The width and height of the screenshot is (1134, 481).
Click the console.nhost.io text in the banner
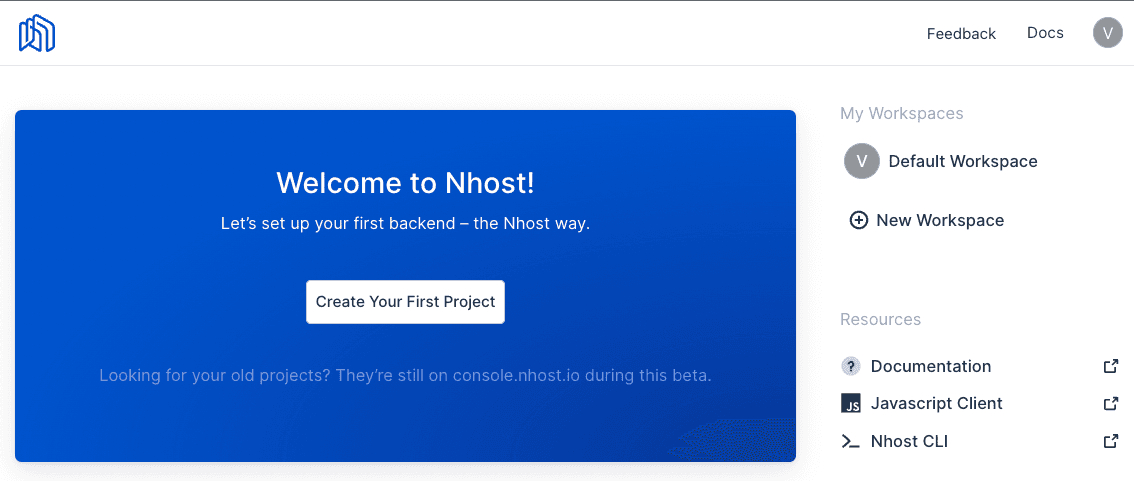tap(516, 376)
